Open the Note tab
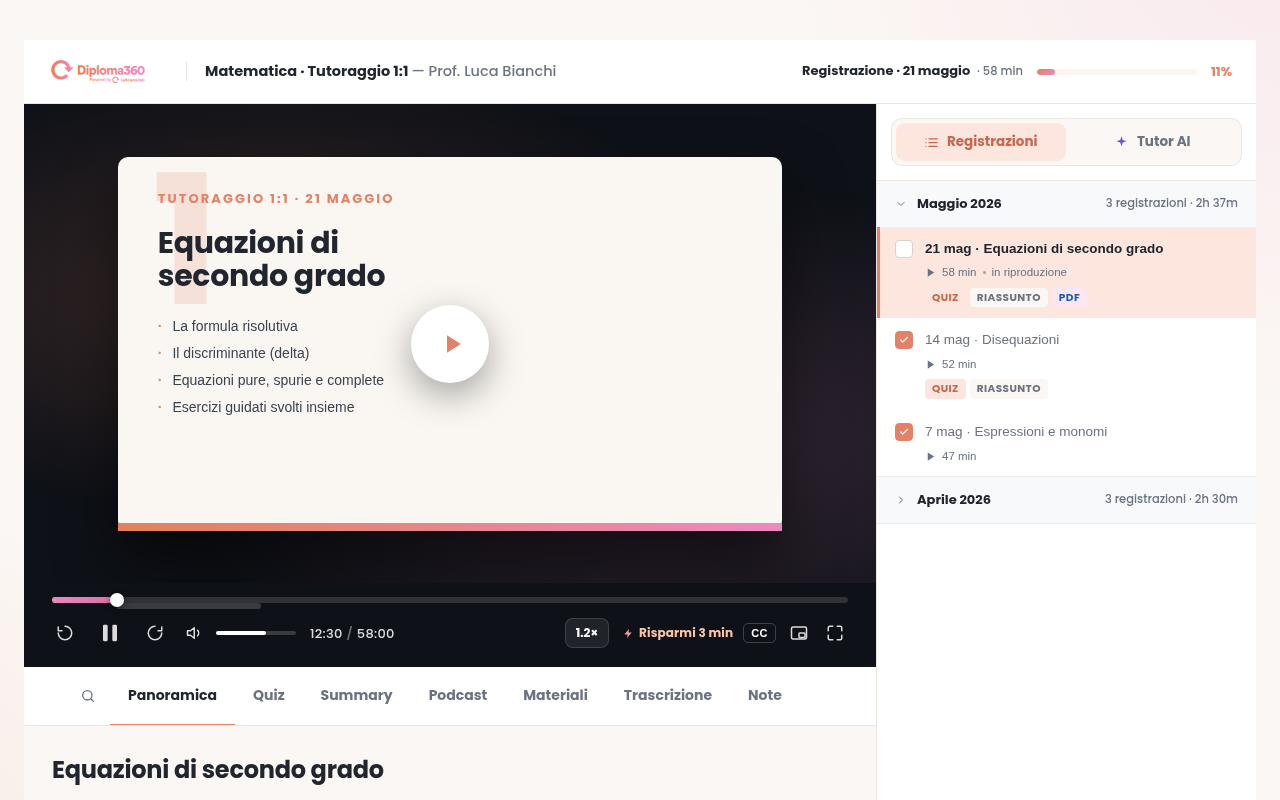 click(x=765, y=695)
